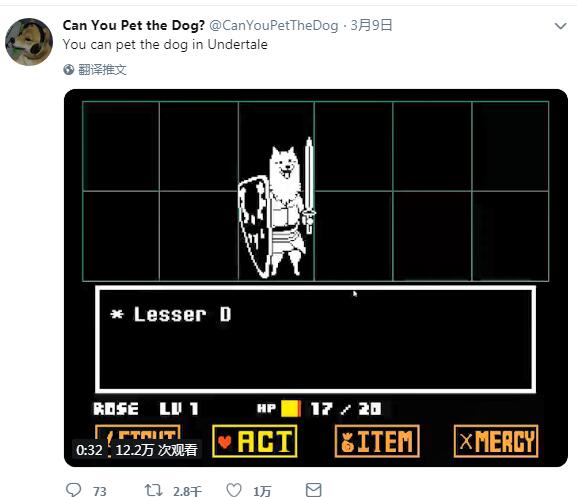Click the 3月9日 tweet date
Screen dimensions: 577x497
point(371,25)
